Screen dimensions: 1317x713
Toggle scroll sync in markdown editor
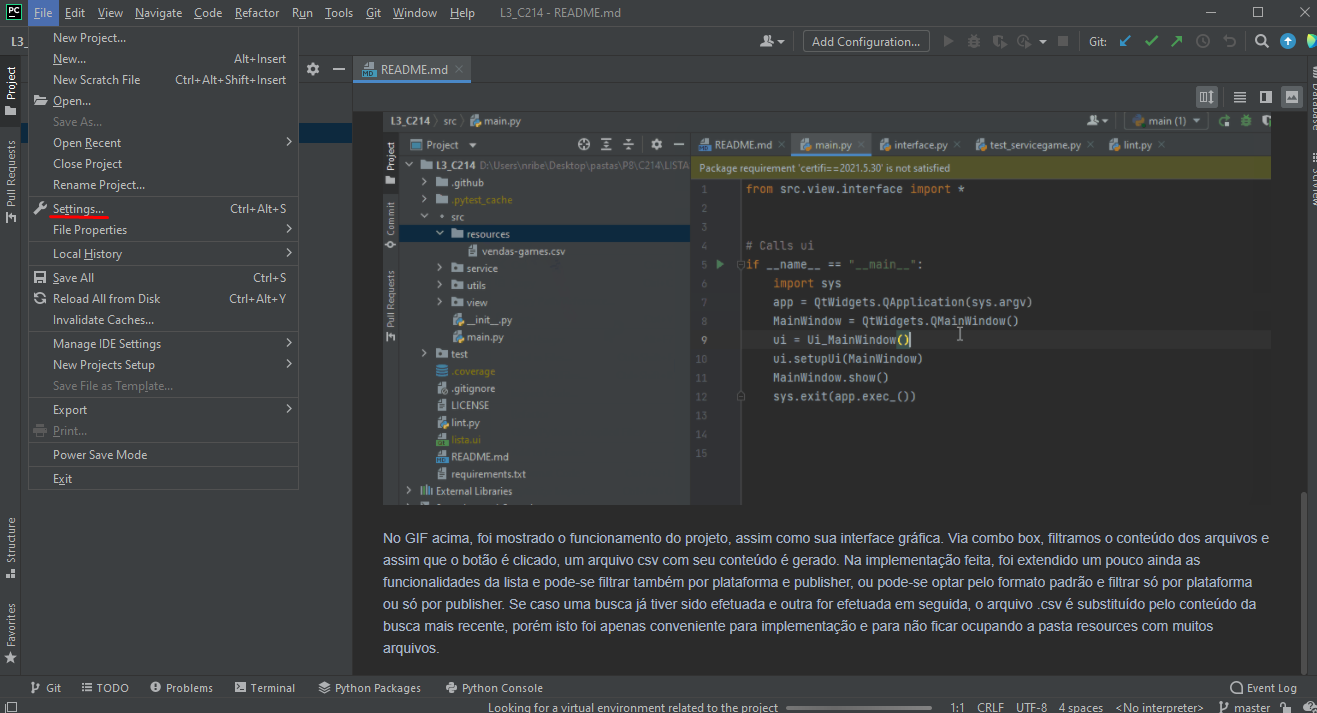(x=1207, y=97)
